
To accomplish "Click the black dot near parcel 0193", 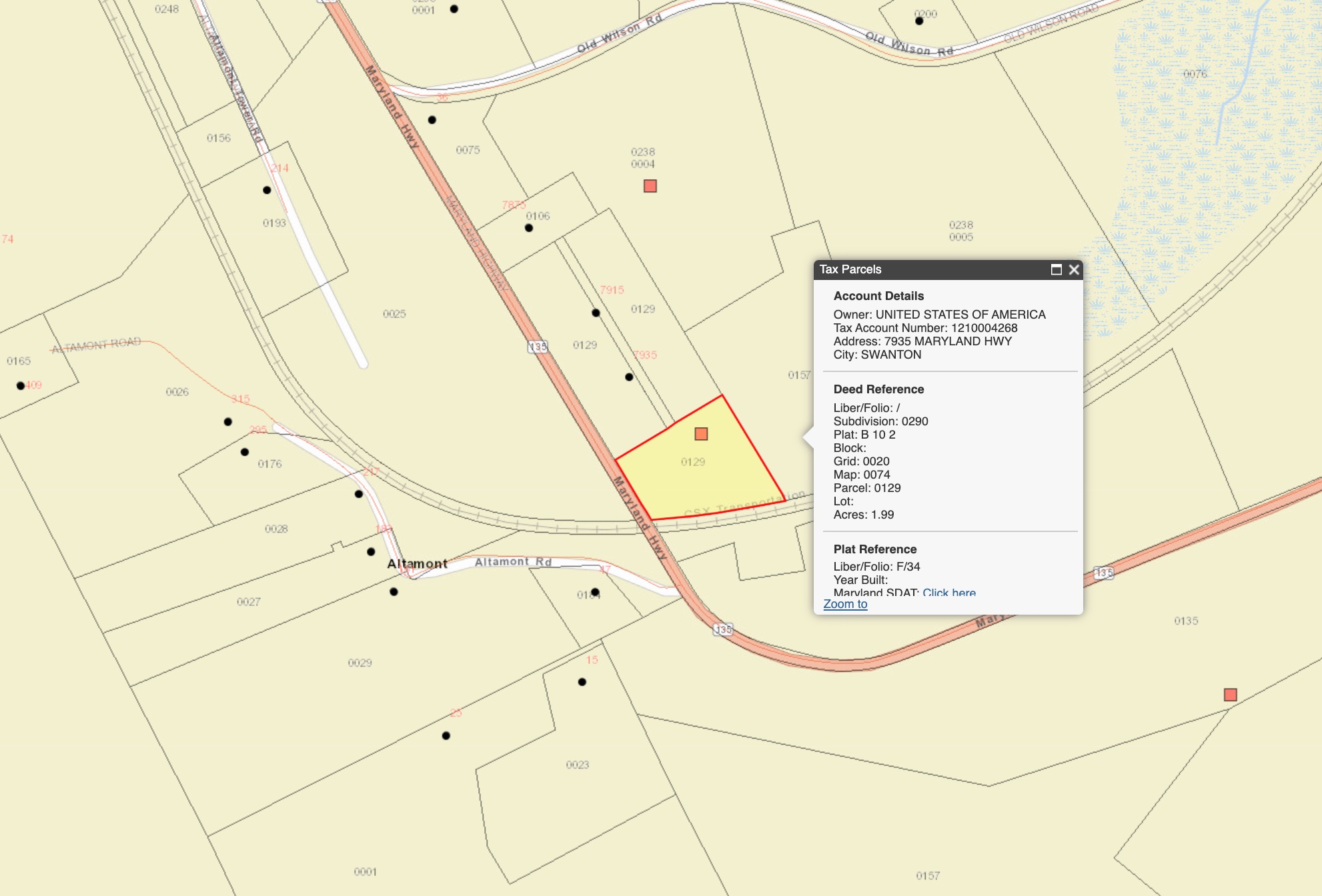I will pyautogui.click(x=267, y=190).
